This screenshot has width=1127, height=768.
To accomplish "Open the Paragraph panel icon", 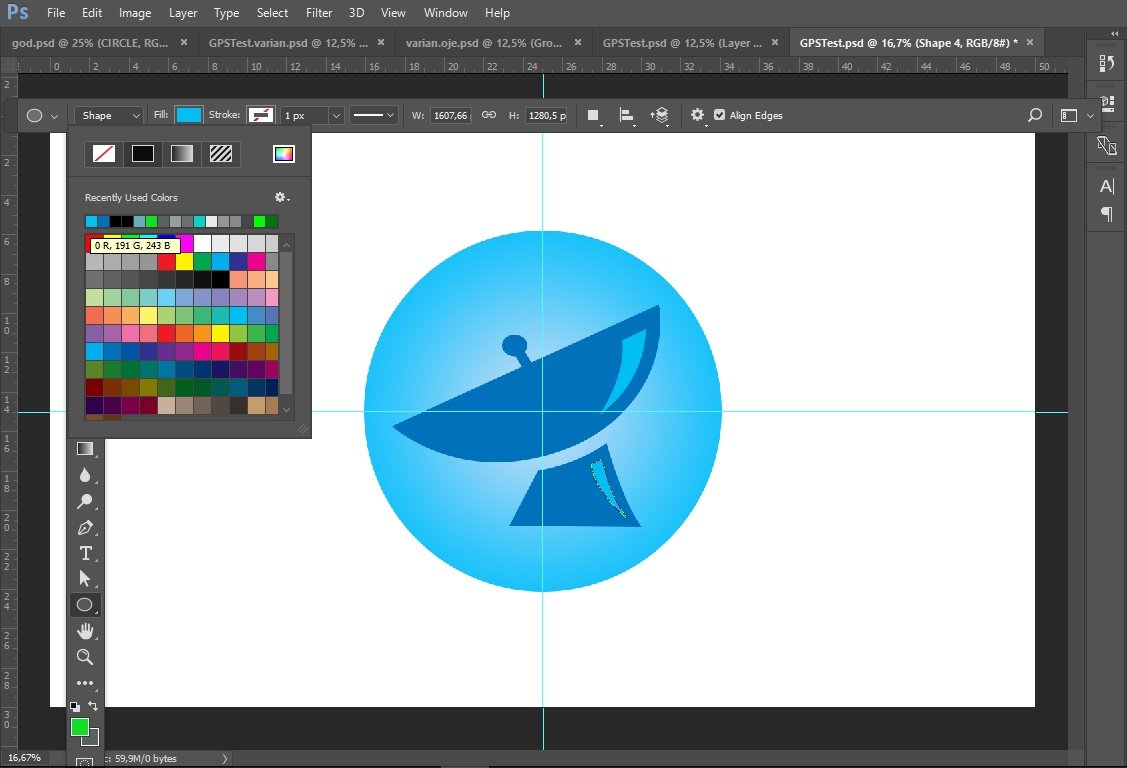I will (1107, 213).
